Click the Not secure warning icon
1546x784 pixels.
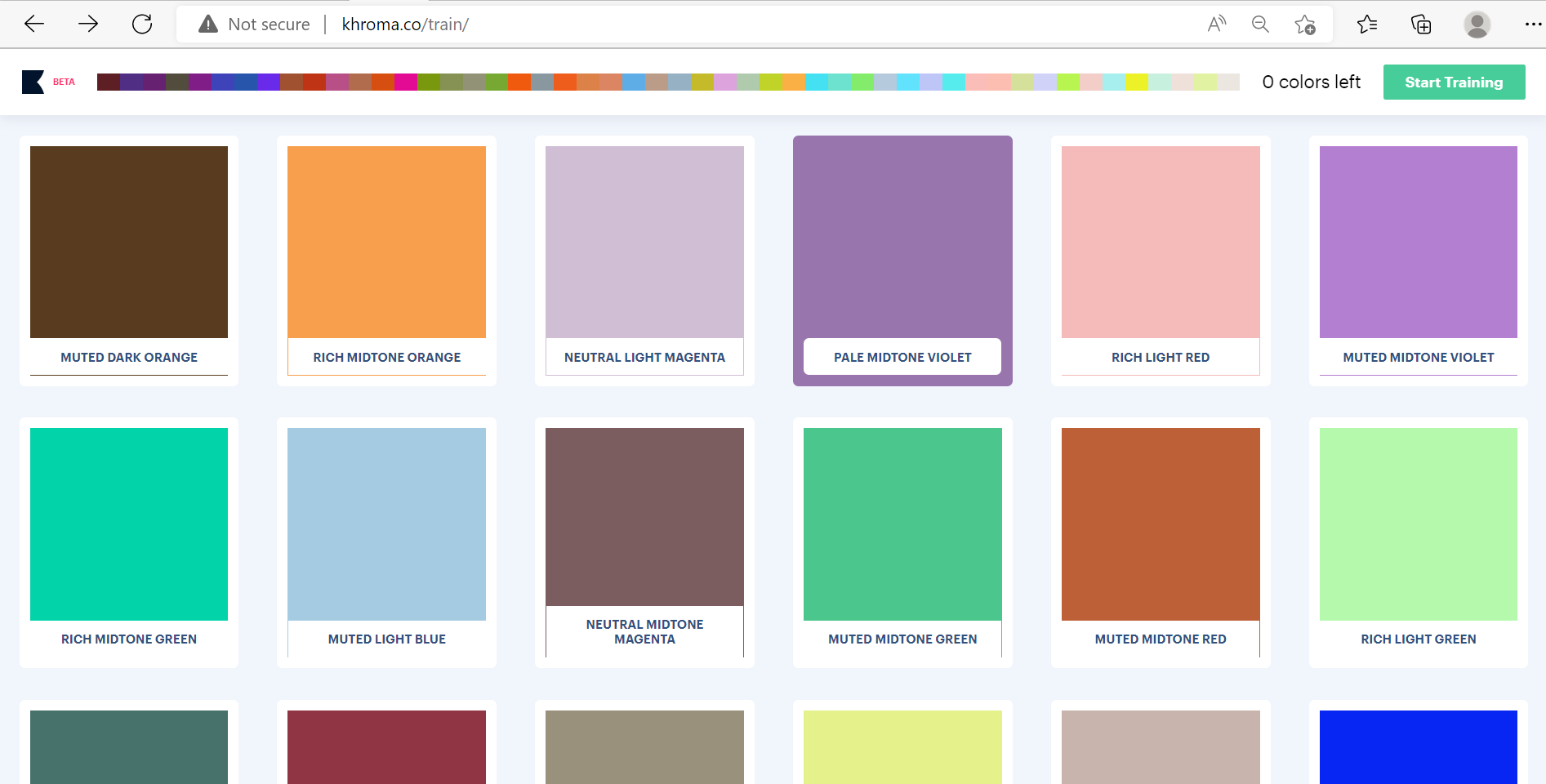pyautogui.click(x=208, y=24)
